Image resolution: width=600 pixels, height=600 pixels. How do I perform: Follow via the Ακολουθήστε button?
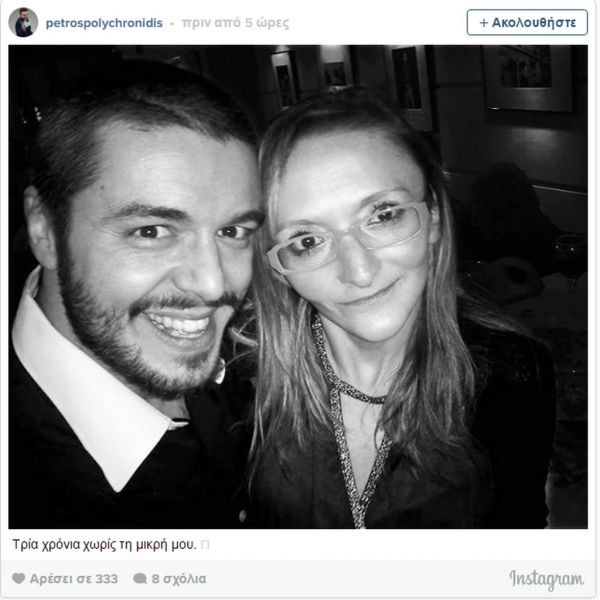(527, 23)
